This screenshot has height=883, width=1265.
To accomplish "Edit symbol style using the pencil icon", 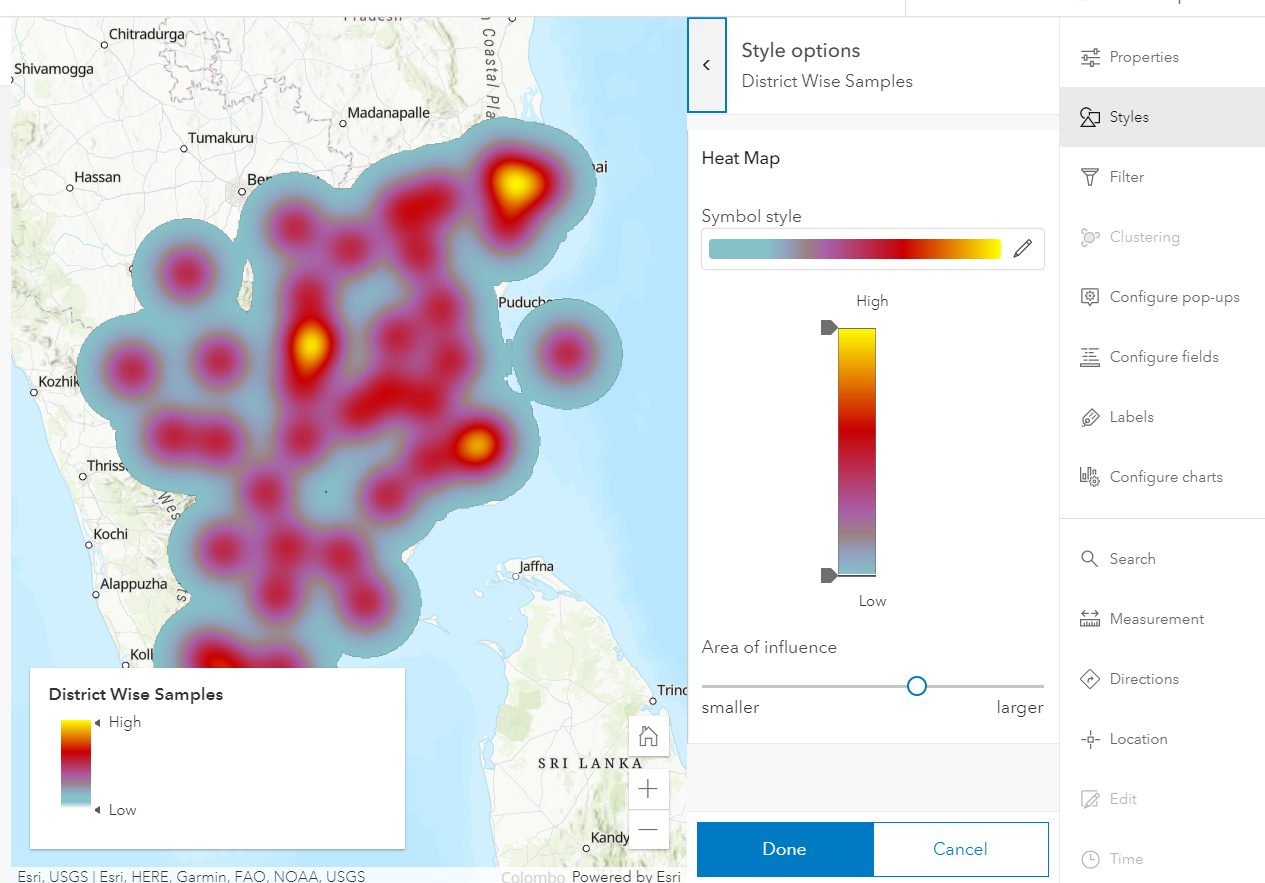I will (x=1022, y=248).
